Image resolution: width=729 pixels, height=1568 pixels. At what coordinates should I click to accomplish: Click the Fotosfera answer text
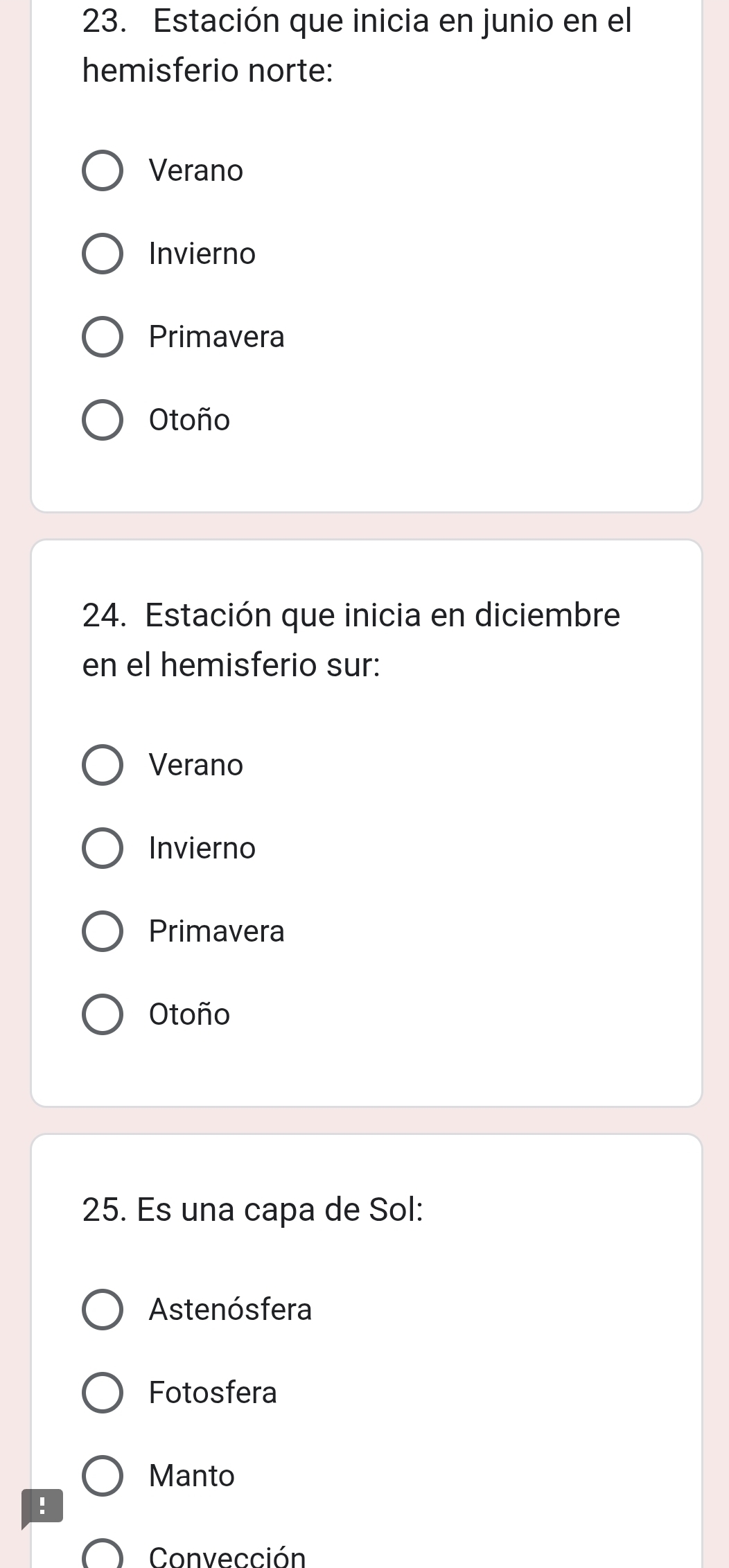coord(213,1393)
